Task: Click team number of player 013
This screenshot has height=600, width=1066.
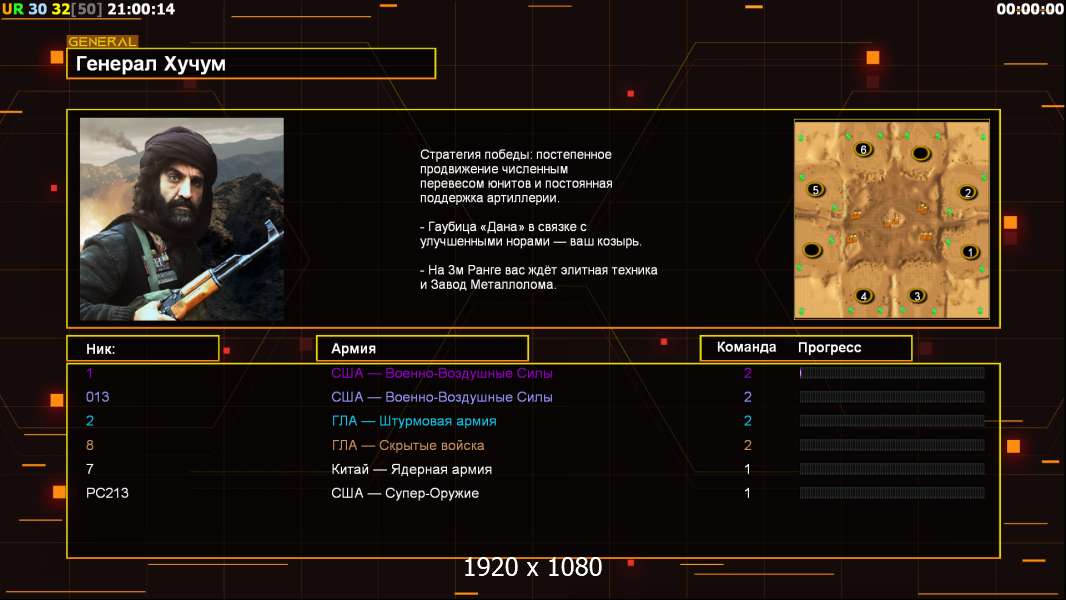Action: pyautogui.click(x=747, y=397)
